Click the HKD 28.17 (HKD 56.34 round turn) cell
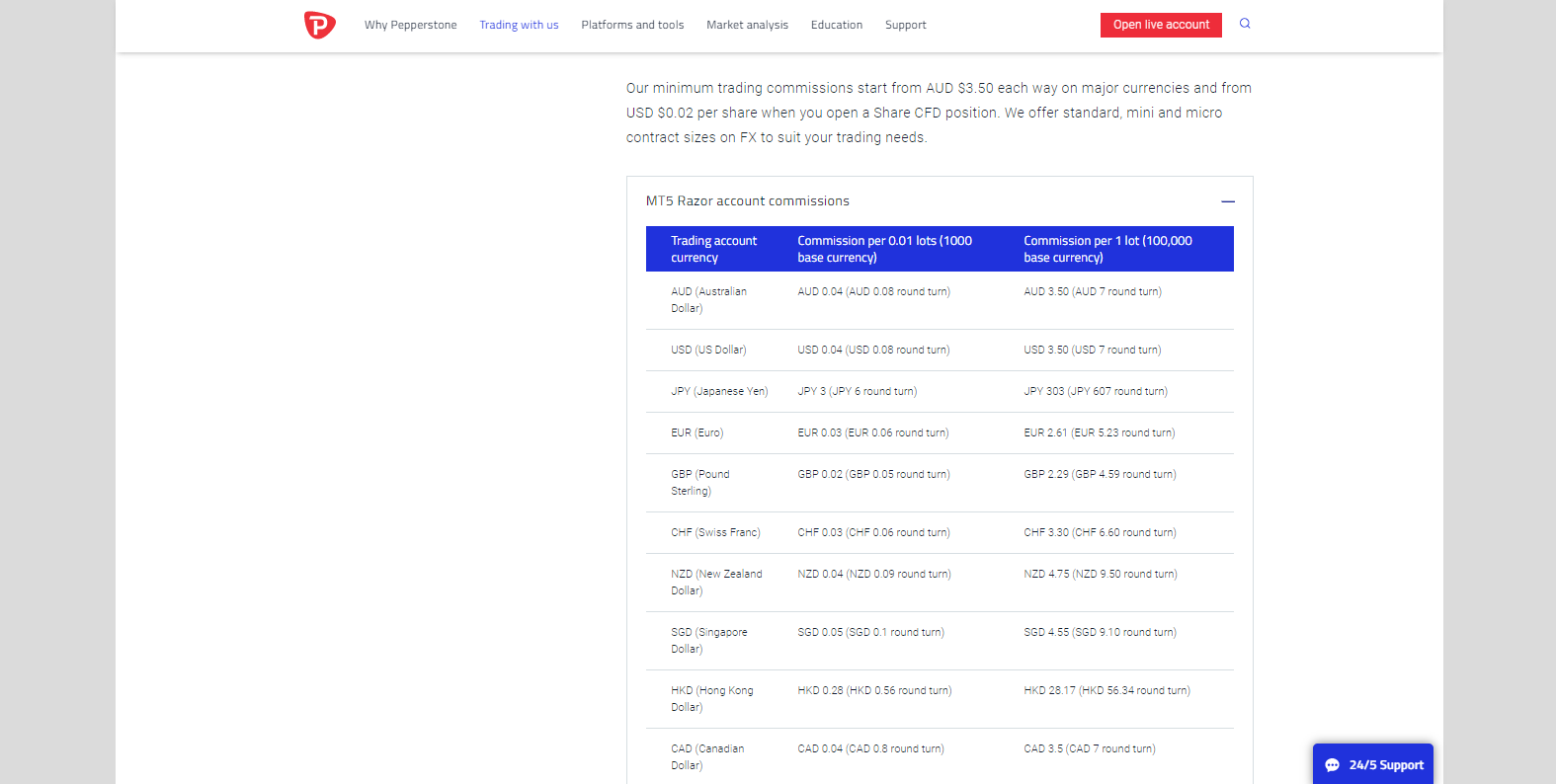 (1106, 690)
